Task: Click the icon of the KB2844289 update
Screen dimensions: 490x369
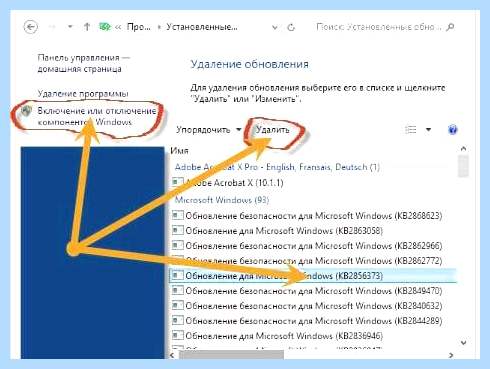Action: 177,320
